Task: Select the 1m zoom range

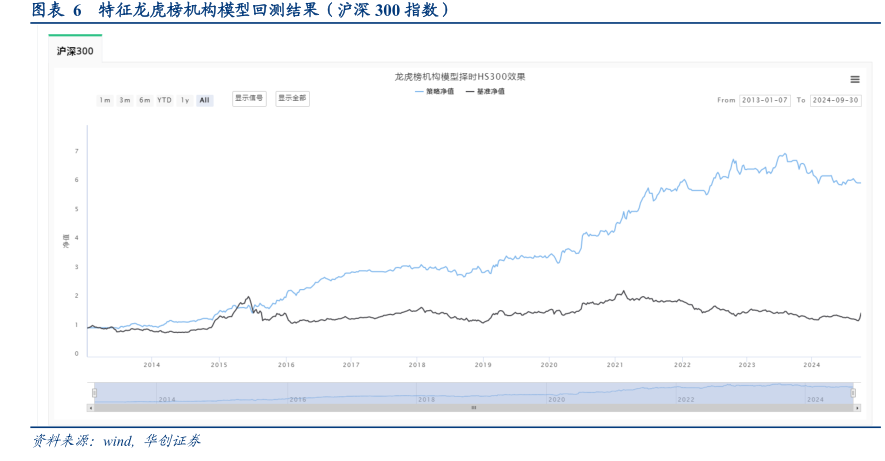Action: pos(105,100)
